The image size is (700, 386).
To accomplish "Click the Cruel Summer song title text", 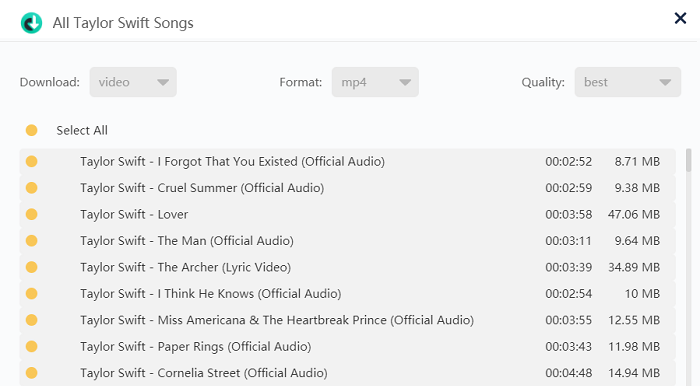I will [x=202, y=188].
